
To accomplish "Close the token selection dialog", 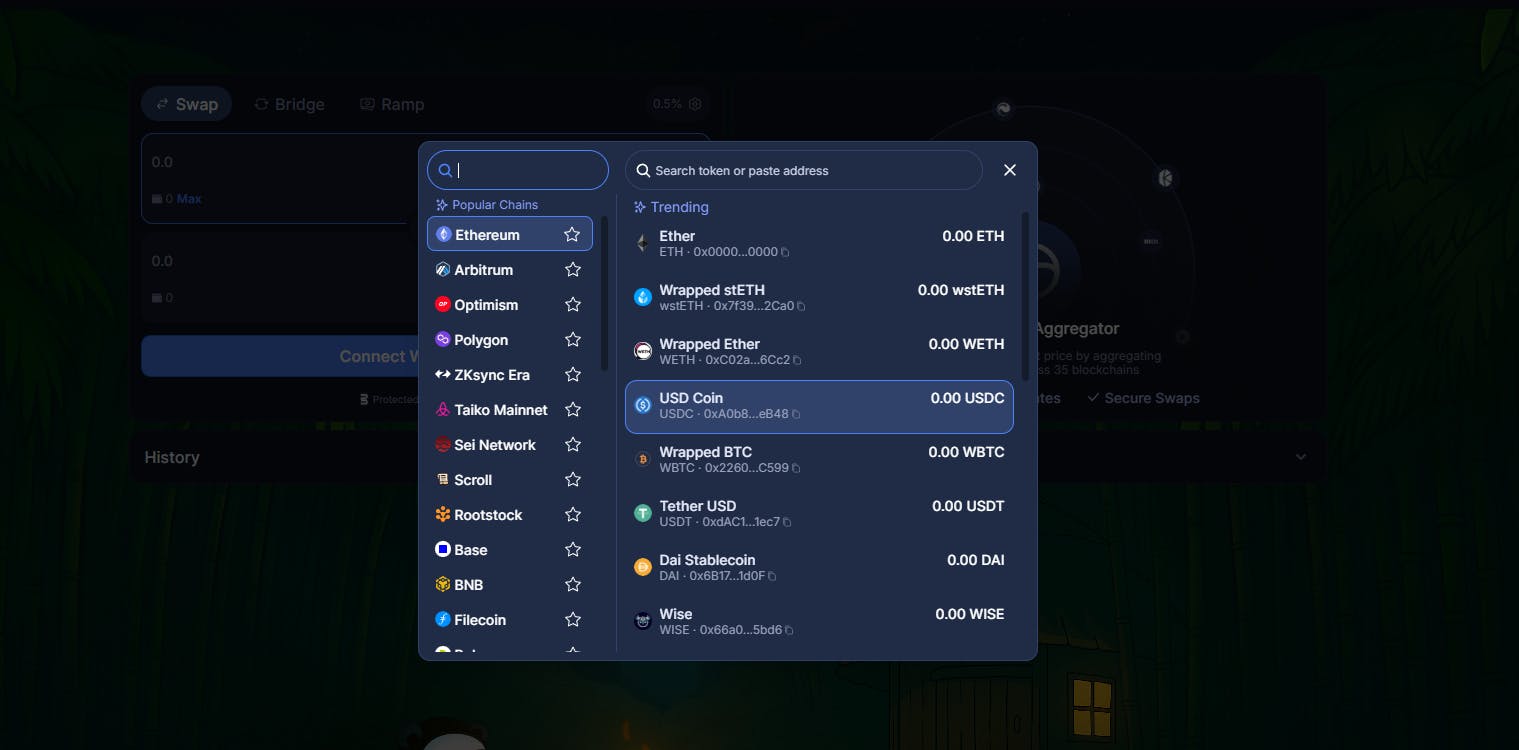I will (1009, 169).
